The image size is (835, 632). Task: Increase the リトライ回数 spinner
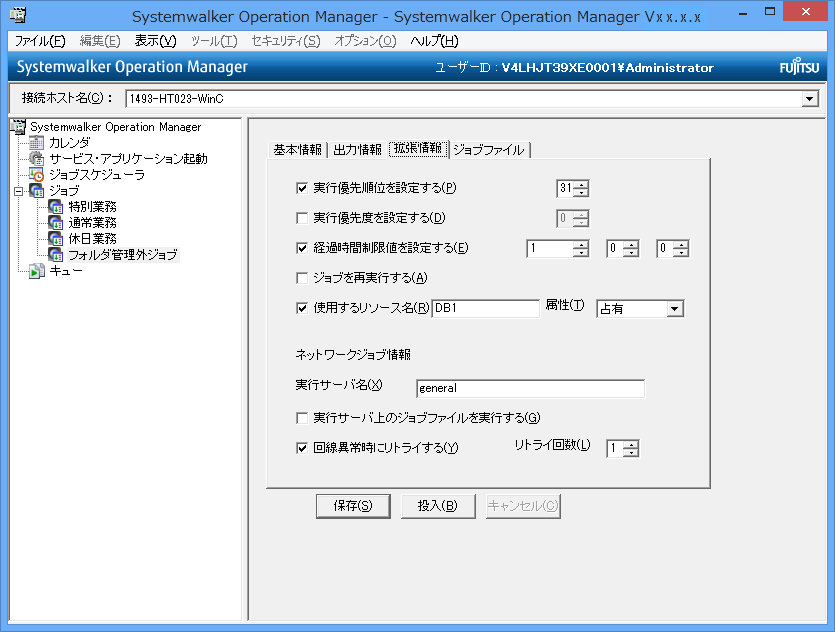pyautogui.click(x=632, y=445)
